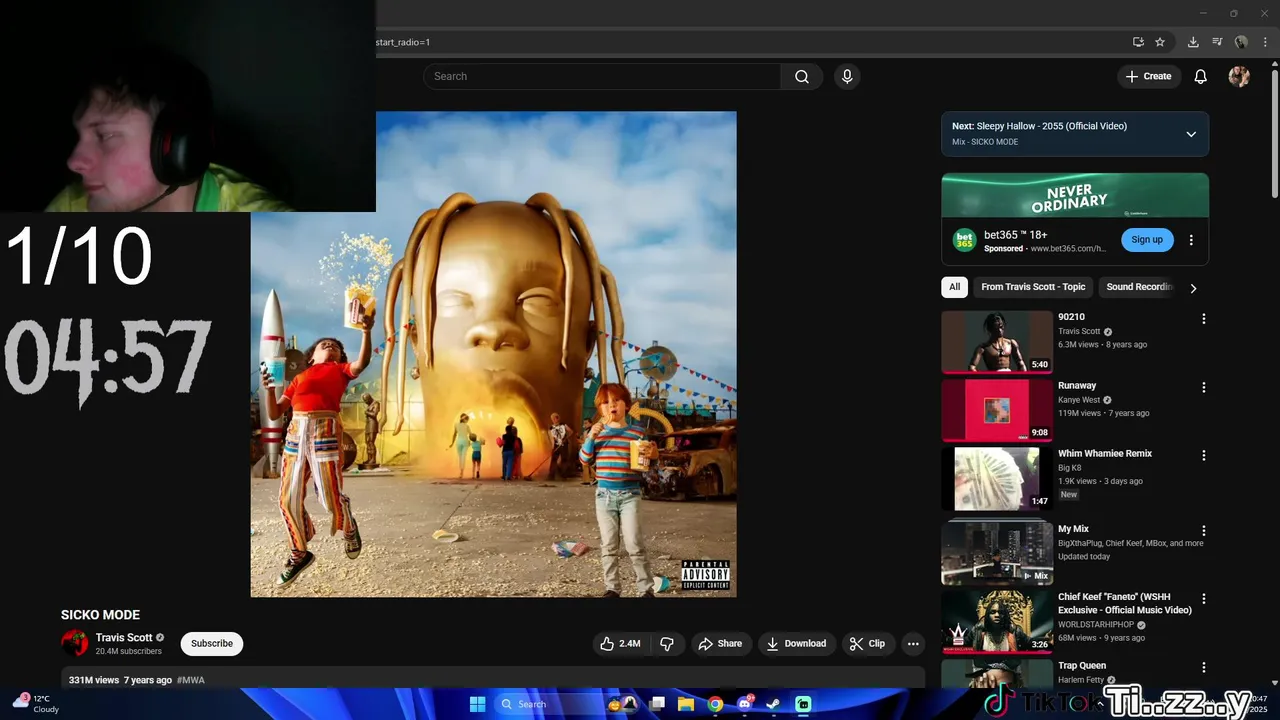Open weather widget showing 12°C Cloudy
This screenshot has height=720, width=1280.
[35, 704]
